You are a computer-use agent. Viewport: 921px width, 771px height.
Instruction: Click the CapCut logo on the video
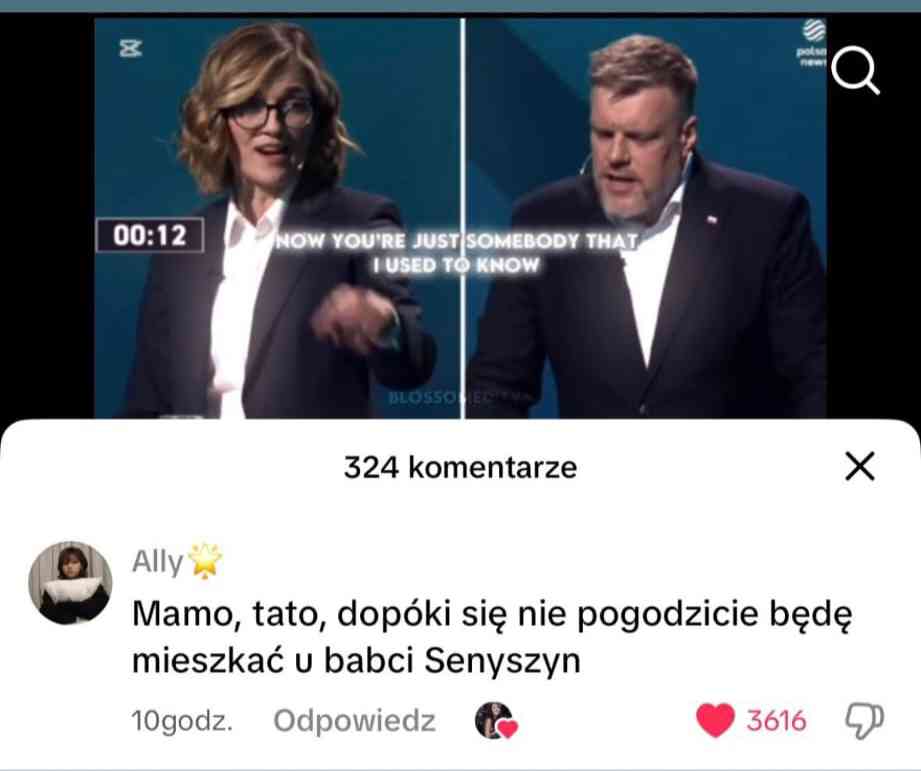click(130, 48)
